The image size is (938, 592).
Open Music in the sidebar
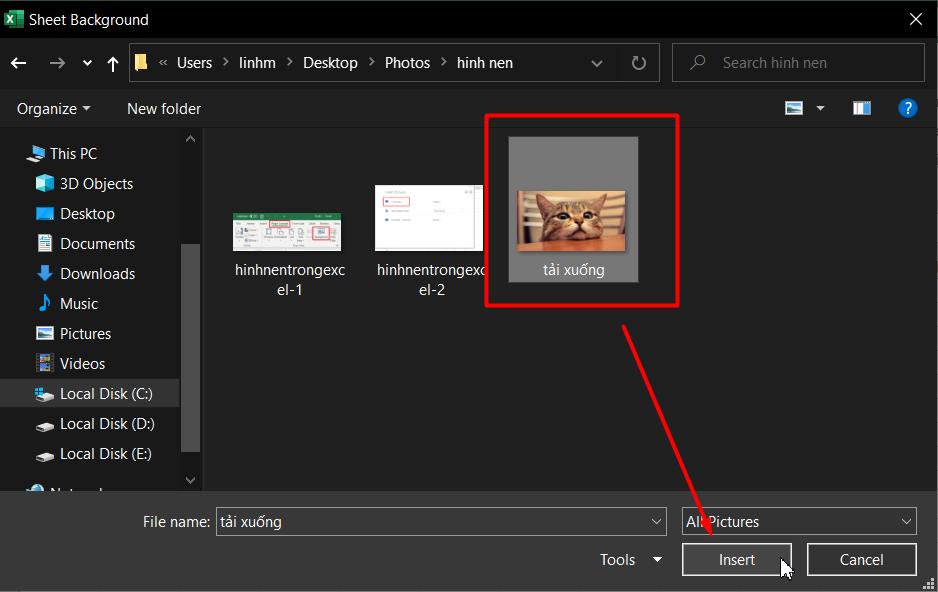coord(78,303)
